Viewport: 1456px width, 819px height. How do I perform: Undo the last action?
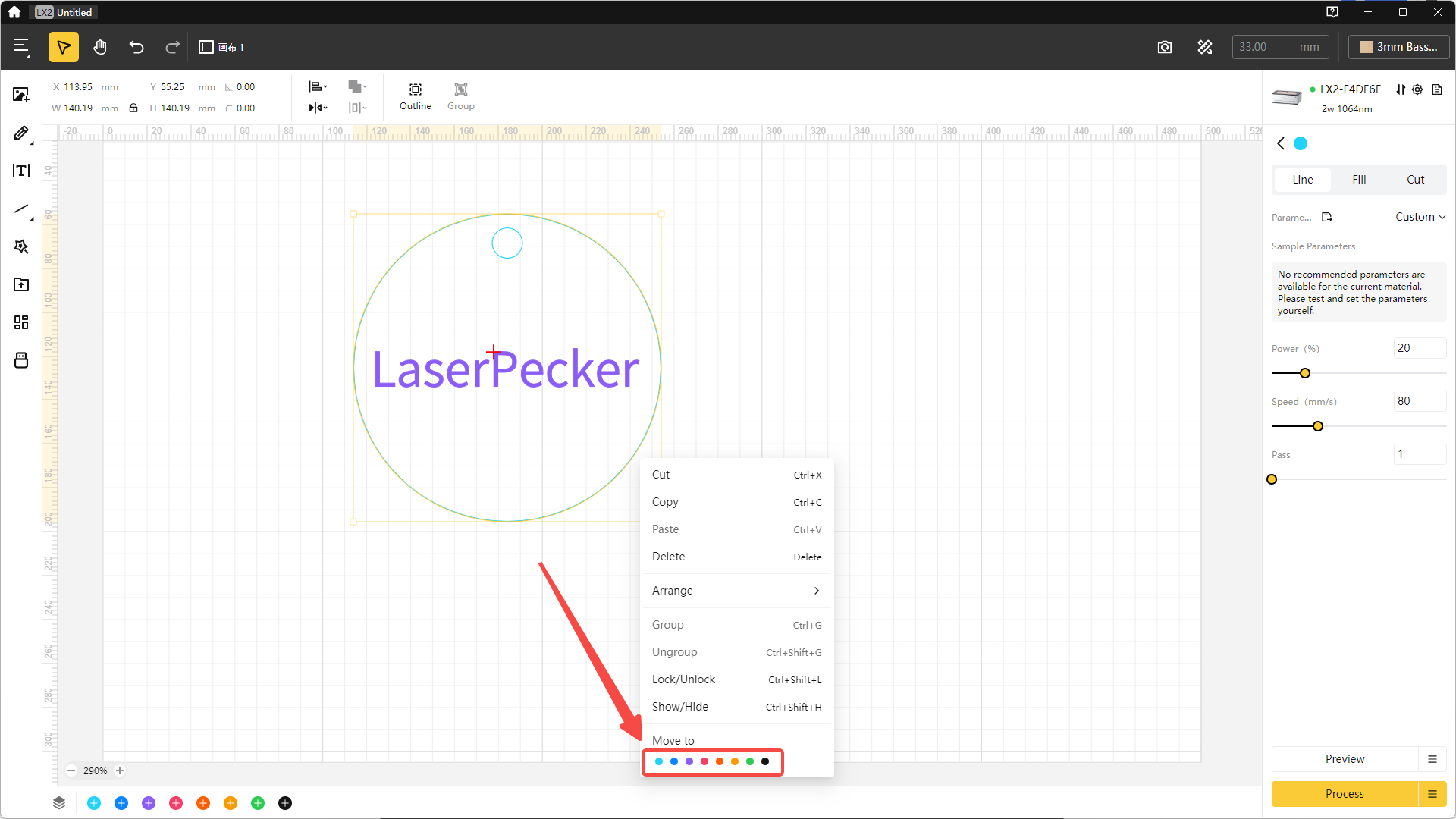pyautogui.click(x=136, y=47)
